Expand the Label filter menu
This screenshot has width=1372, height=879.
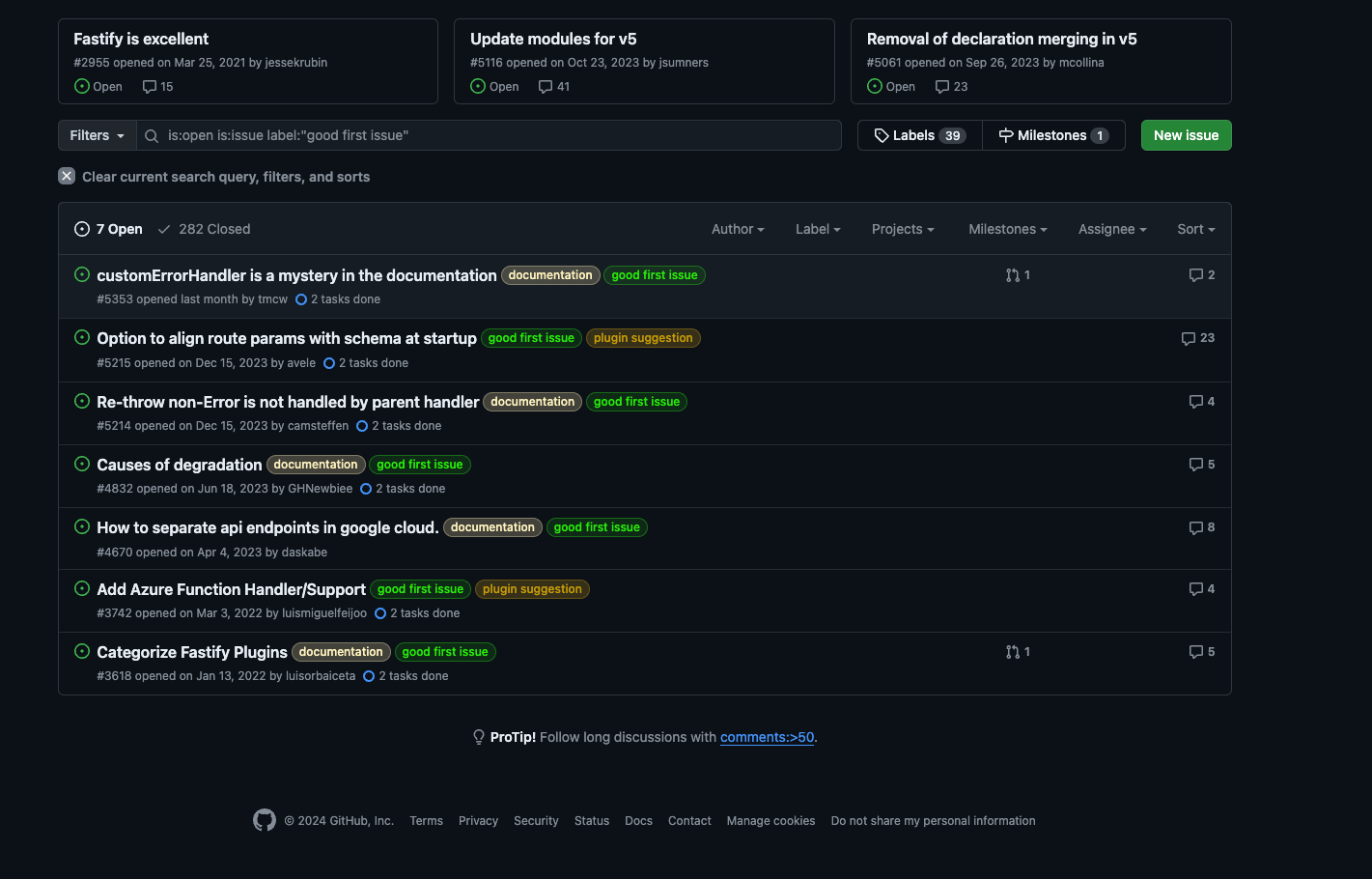pos(818,229)
